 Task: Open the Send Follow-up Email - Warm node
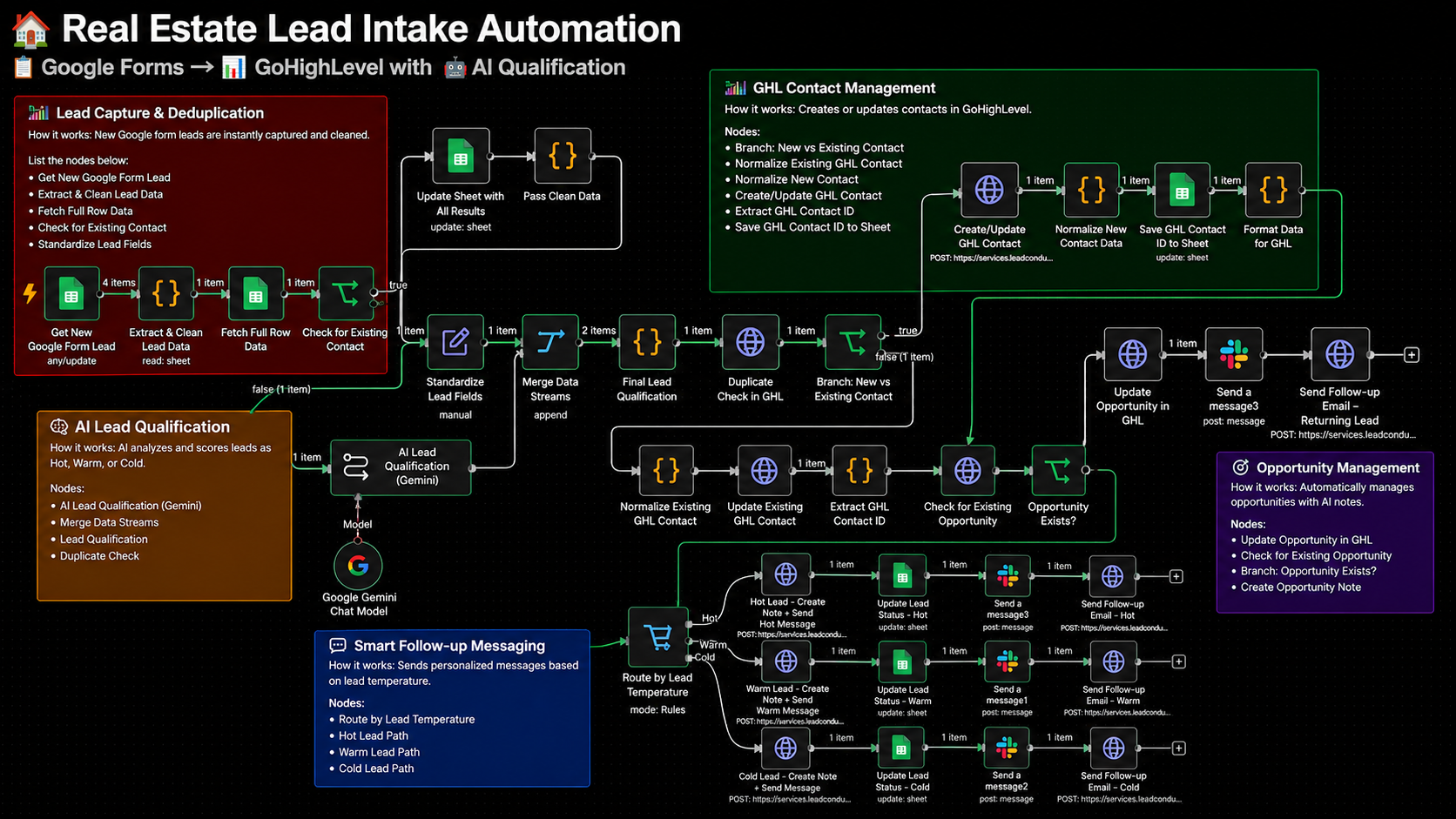[x=1113, y=662]
